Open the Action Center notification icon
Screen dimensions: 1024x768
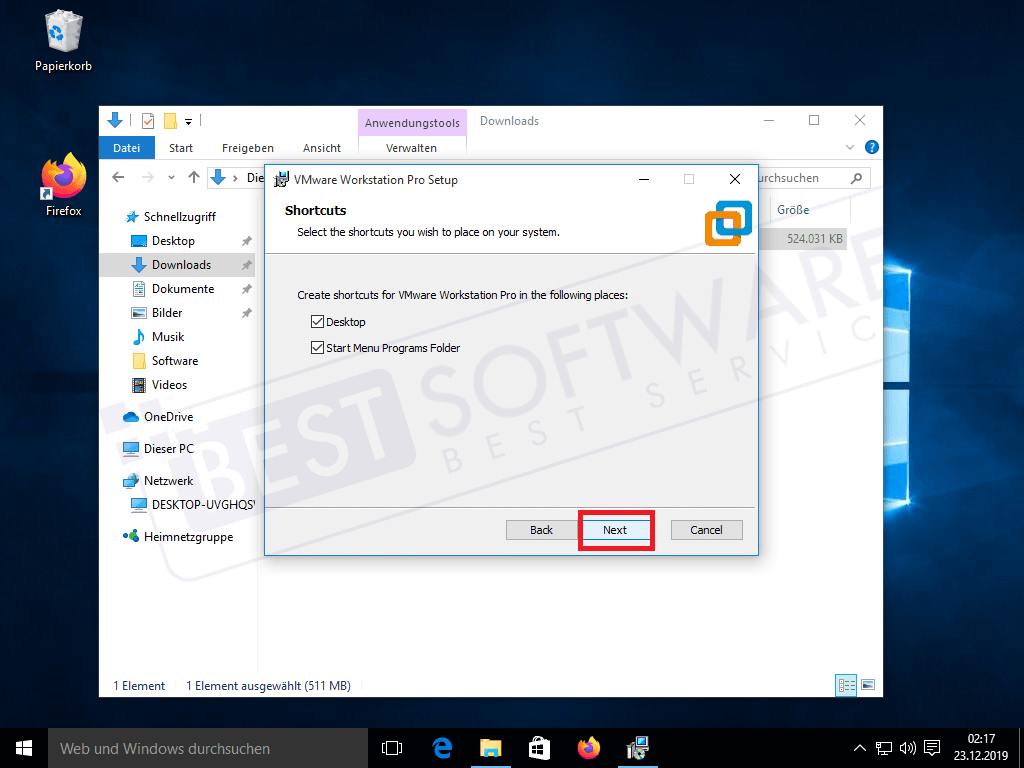pos(932,747)
